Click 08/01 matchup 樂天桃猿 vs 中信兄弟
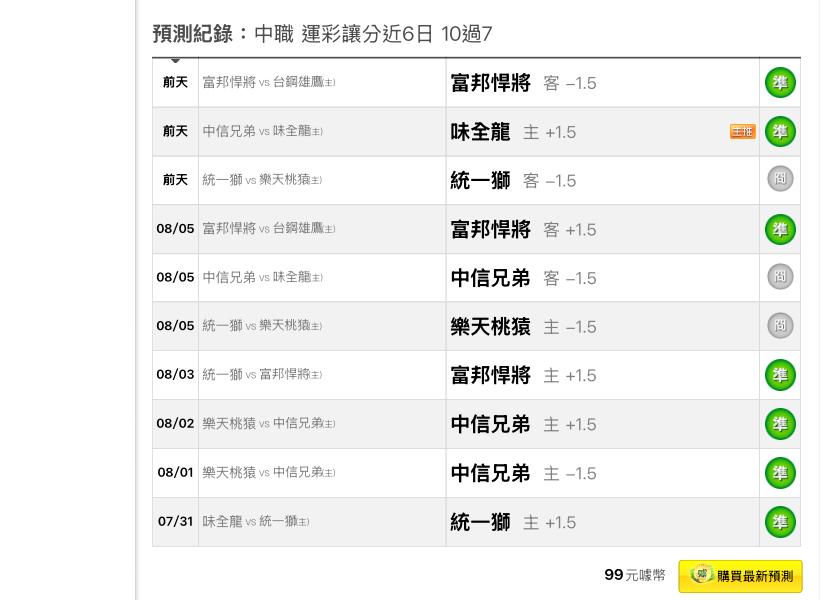Screen dimensions: 828x600 (x=269, y=472)
